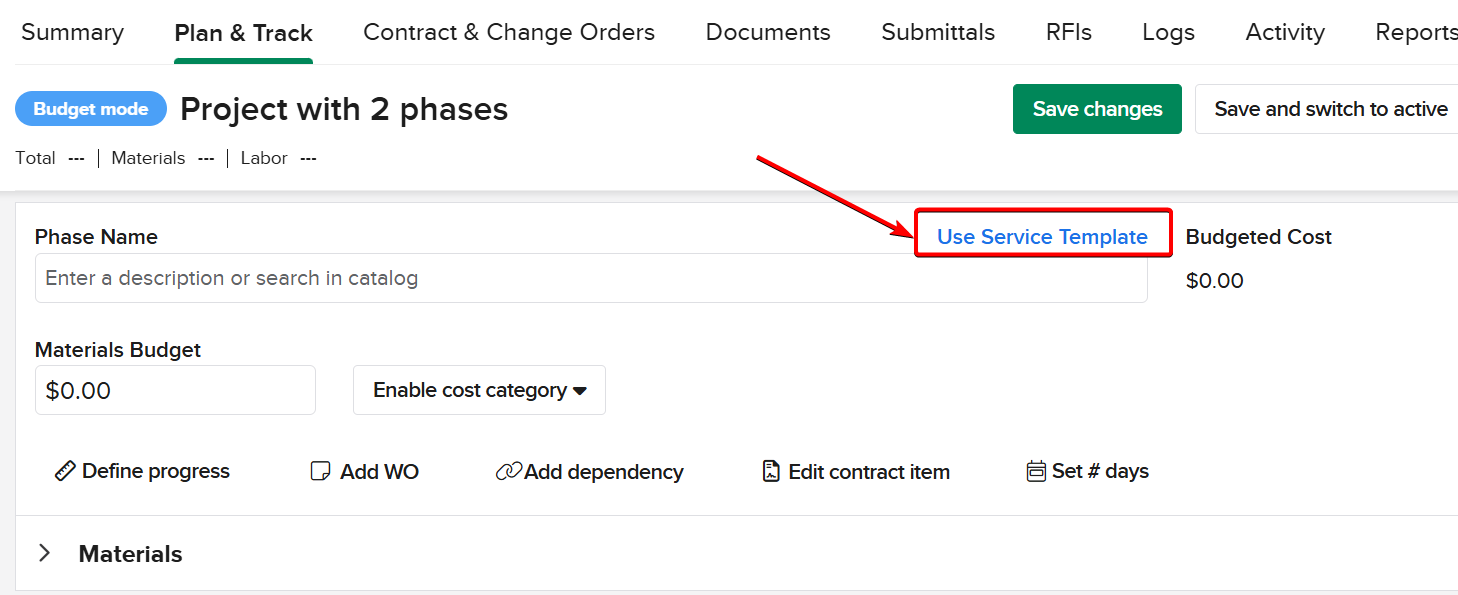Go to the Documents tab
The height and width of the screenshot is (595, 1458).
(x=768, y=32)
